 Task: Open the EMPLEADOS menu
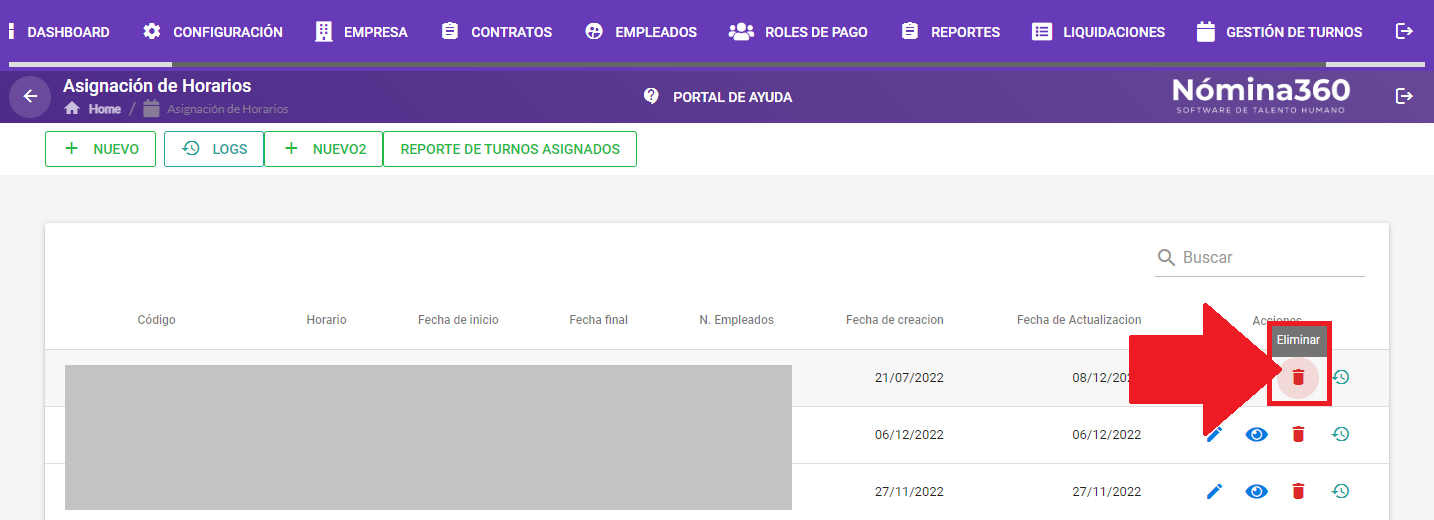coord(640,32)
